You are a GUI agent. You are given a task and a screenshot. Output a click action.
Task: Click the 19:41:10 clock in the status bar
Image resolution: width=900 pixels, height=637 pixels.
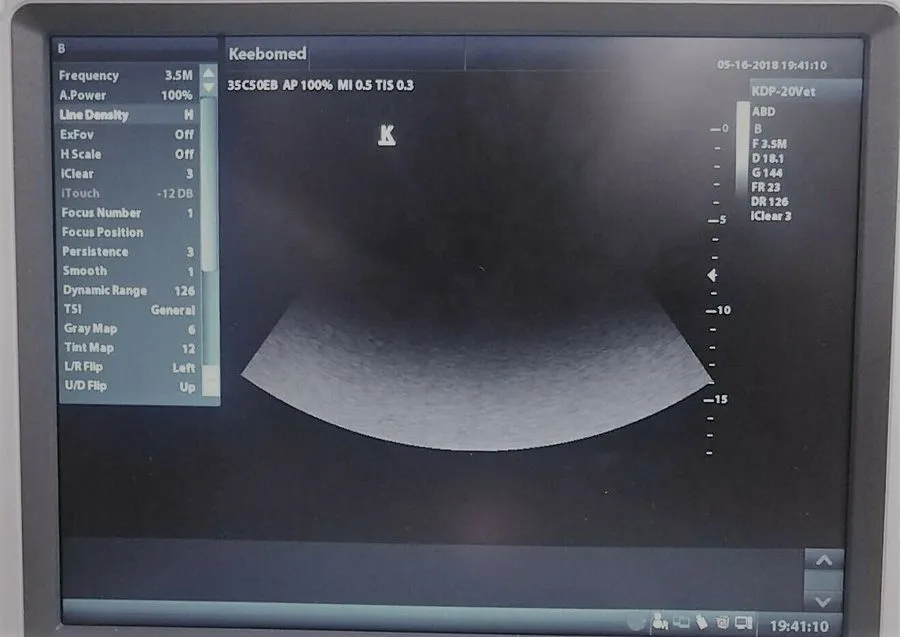coord(799,626)
